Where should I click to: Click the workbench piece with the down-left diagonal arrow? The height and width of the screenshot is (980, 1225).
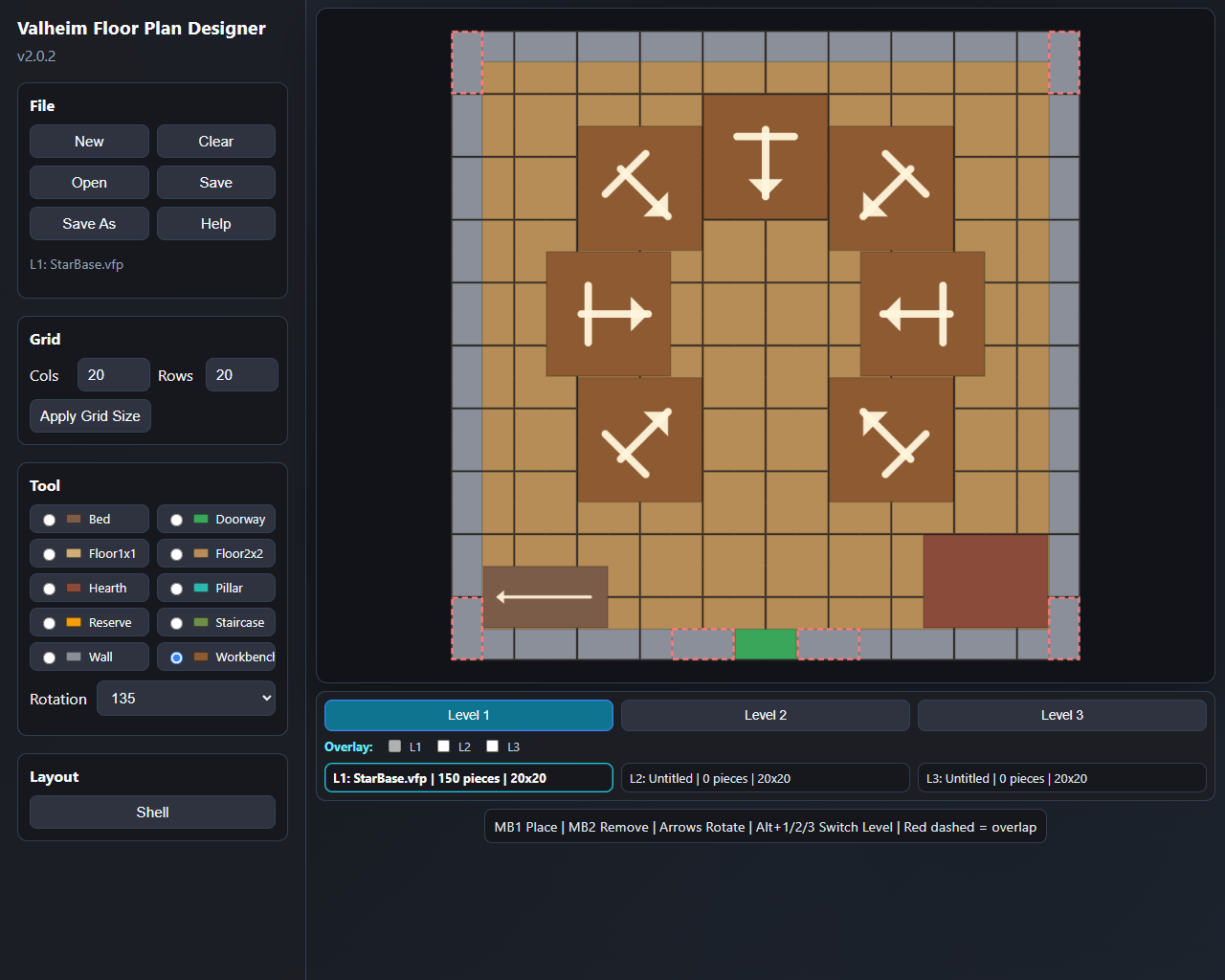891,189
